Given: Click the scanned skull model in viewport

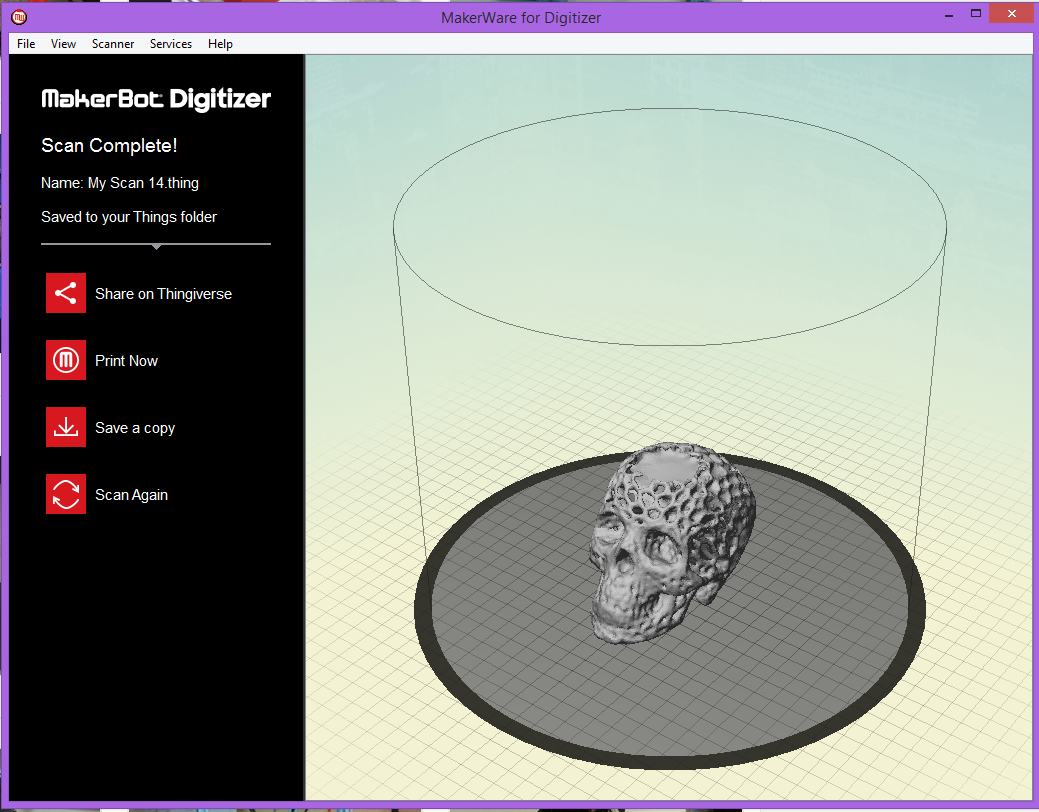Looking at the screenshot, I should 671,544.
